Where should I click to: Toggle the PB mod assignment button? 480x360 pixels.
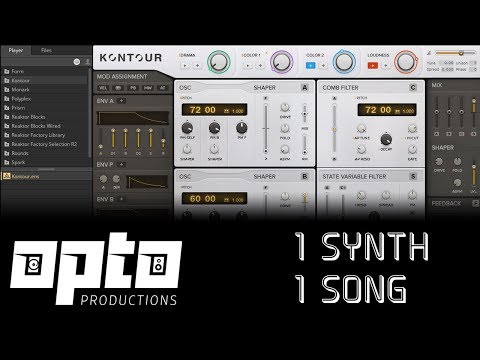(133, 88)
